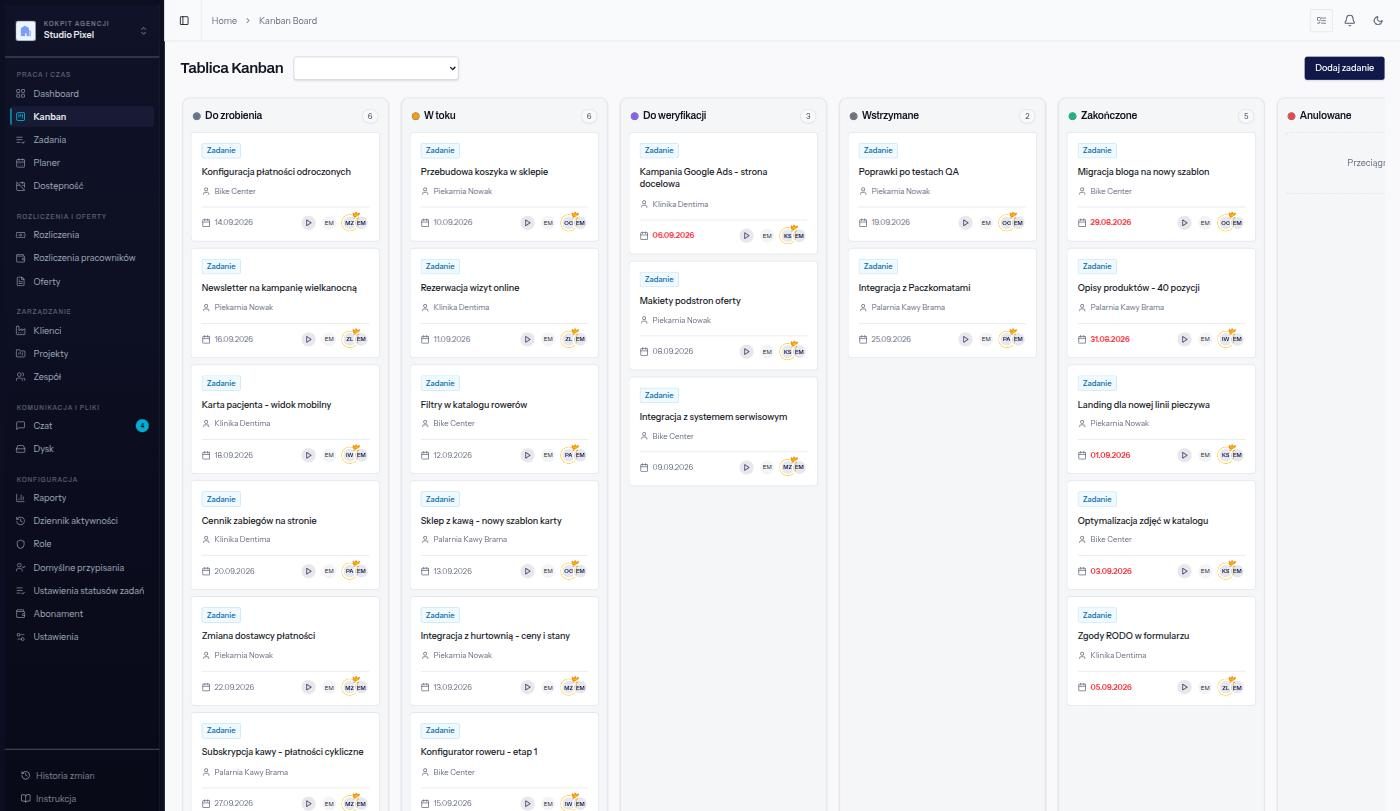This screenshot has height=811, width=1400.
Task: Open Zgody RODO w formularzu card
Action: (x=1161, y=650)
